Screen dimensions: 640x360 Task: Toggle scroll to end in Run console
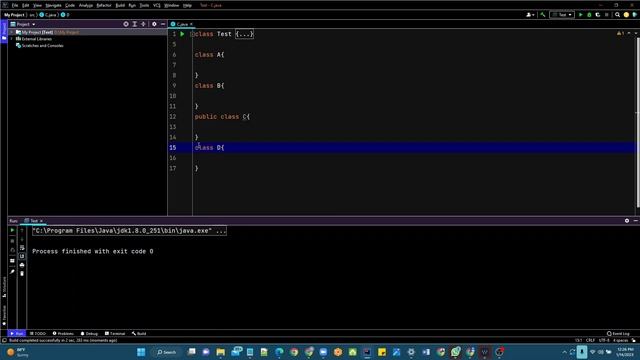tap(22, 256)
